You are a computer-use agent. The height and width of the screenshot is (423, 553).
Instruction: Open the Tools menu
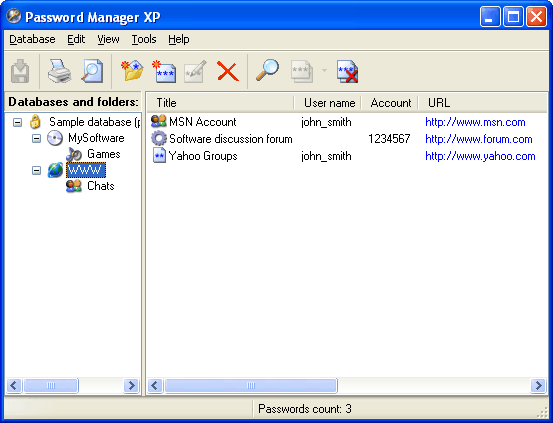coord(144,39)
